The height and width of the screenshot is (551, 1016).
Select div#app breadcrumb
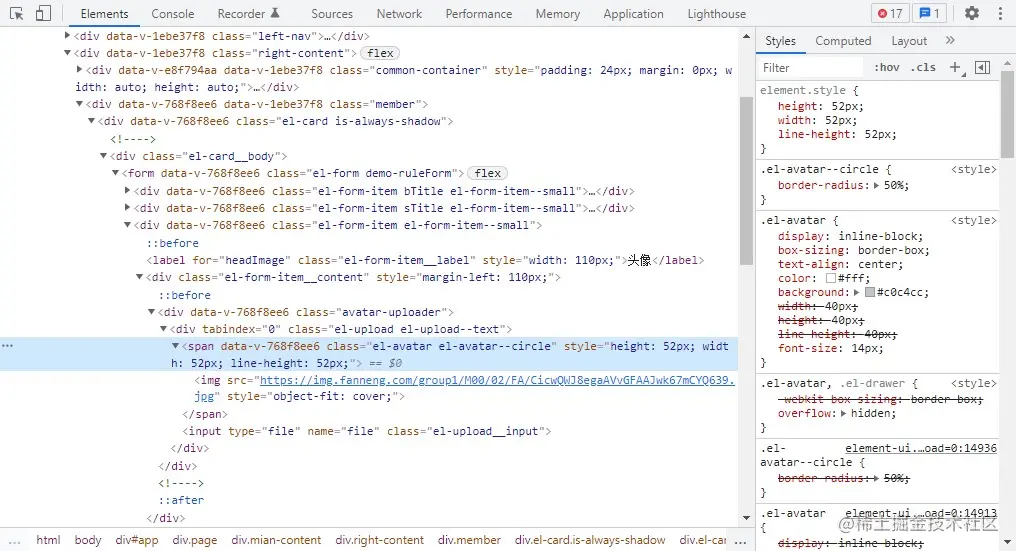click(137, 540)
